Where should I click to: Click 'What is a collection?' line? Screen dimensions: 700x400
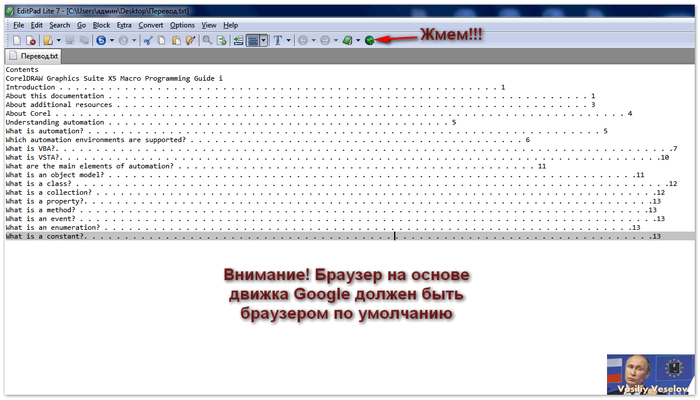click(335, 192)
